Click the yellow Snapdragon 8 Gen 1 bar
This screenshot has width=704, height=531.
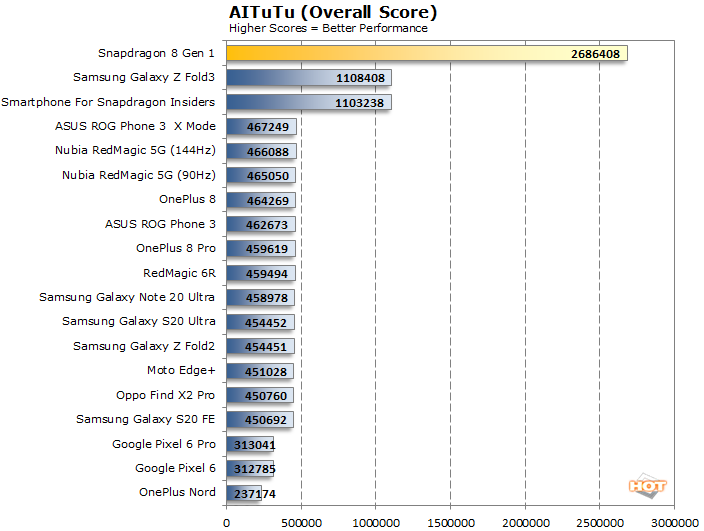[x=426, y=53]
